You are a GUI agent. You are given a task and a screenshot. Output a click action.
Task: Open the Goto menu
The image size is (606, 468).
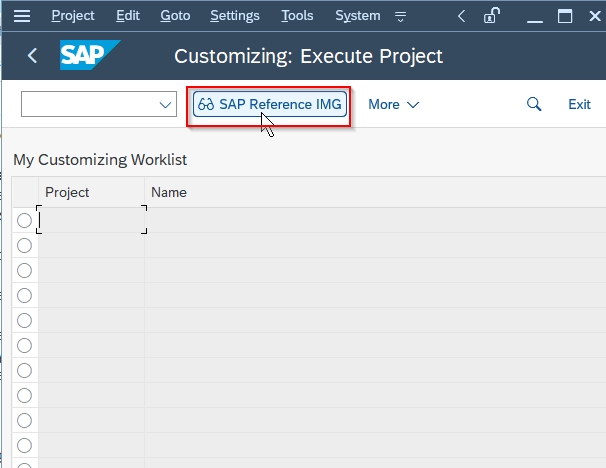pyautogui.click(x=175, y=16)
